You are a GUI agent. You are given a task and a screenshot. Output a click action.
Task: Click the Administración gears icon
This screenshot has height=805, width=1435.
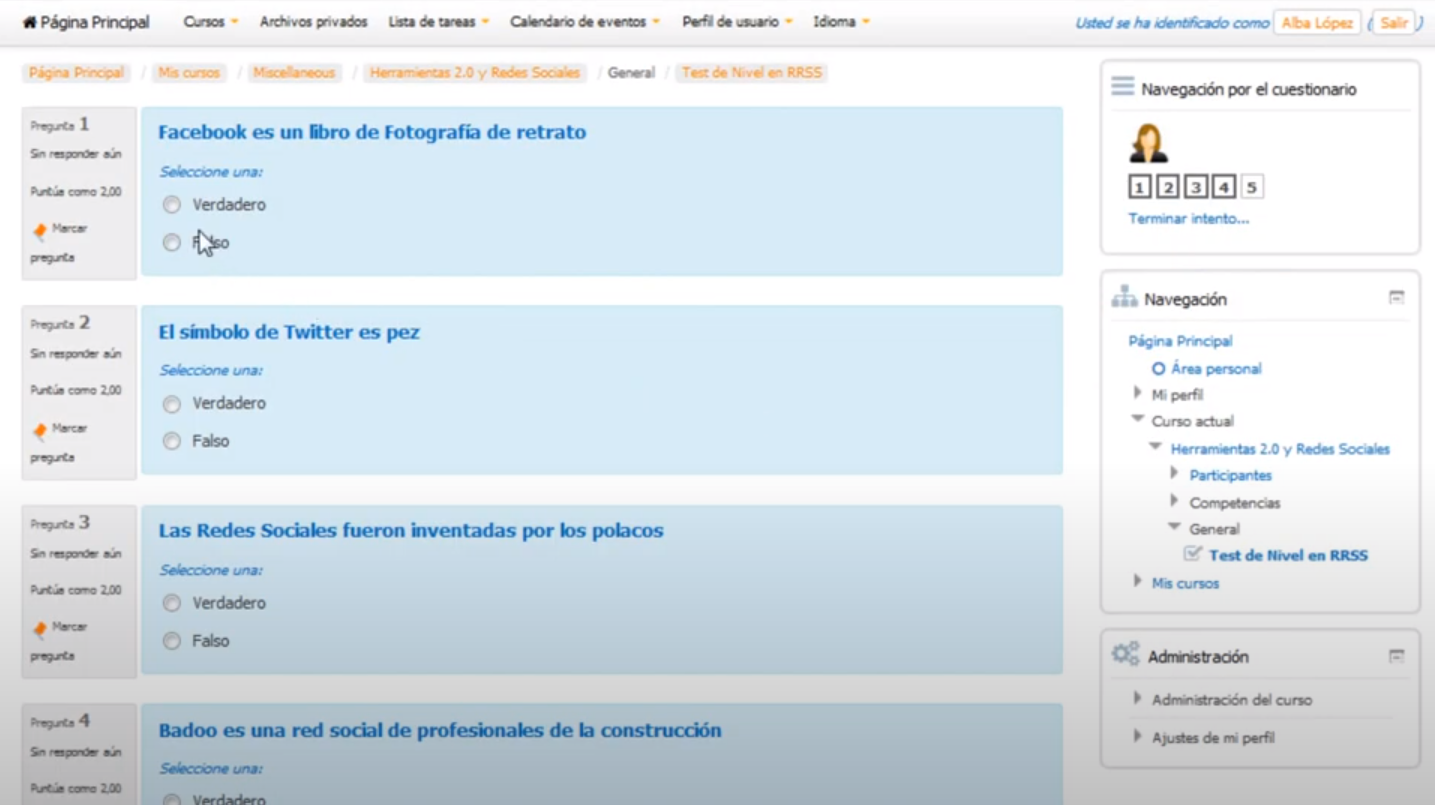point(1125,655)
